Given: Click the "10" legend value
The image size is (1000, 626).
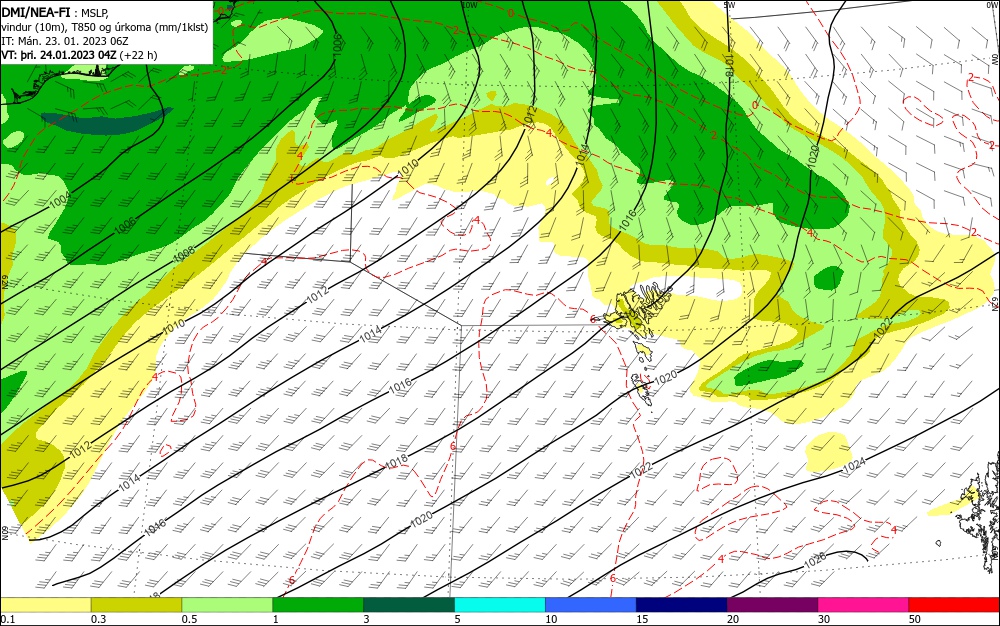Looking at the screenshot, I should [551, 619].
